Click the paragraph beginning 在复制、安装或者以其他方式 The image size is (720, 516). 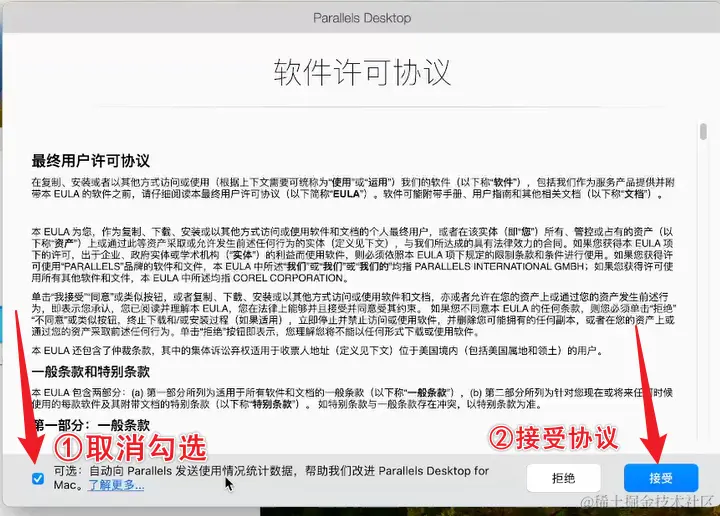(353, 188)
